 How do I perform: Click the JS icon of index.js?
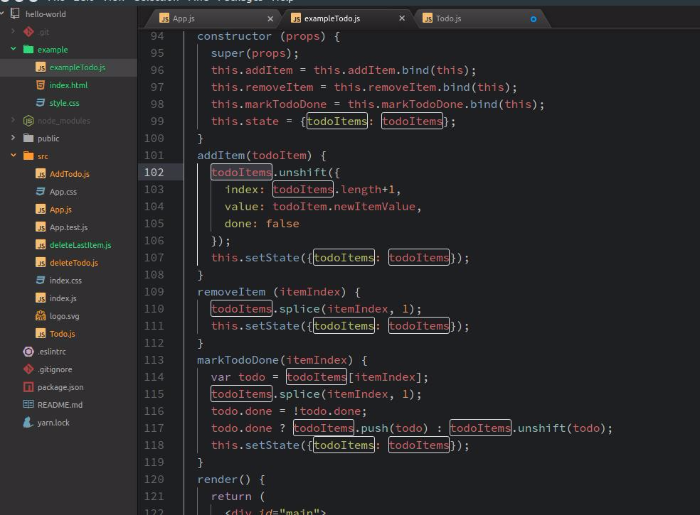41,298
